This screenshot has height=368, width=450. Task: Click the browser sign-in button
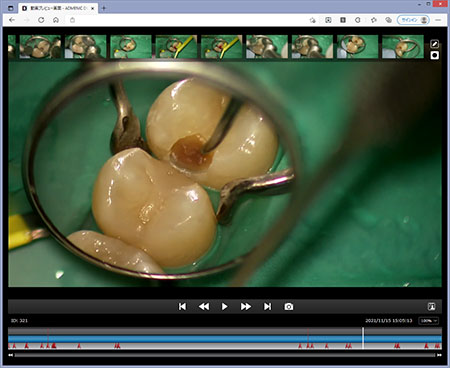tap(413, 20)
